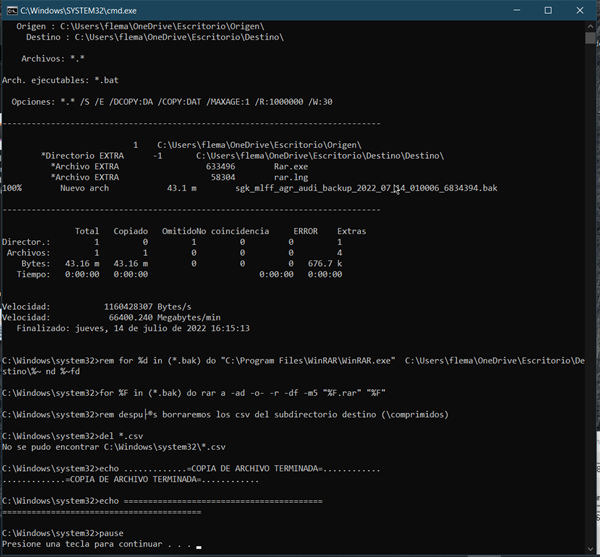600x557 pixels.
Task: Click the scrollbar down arrow
Action: [x=591, y=549]
